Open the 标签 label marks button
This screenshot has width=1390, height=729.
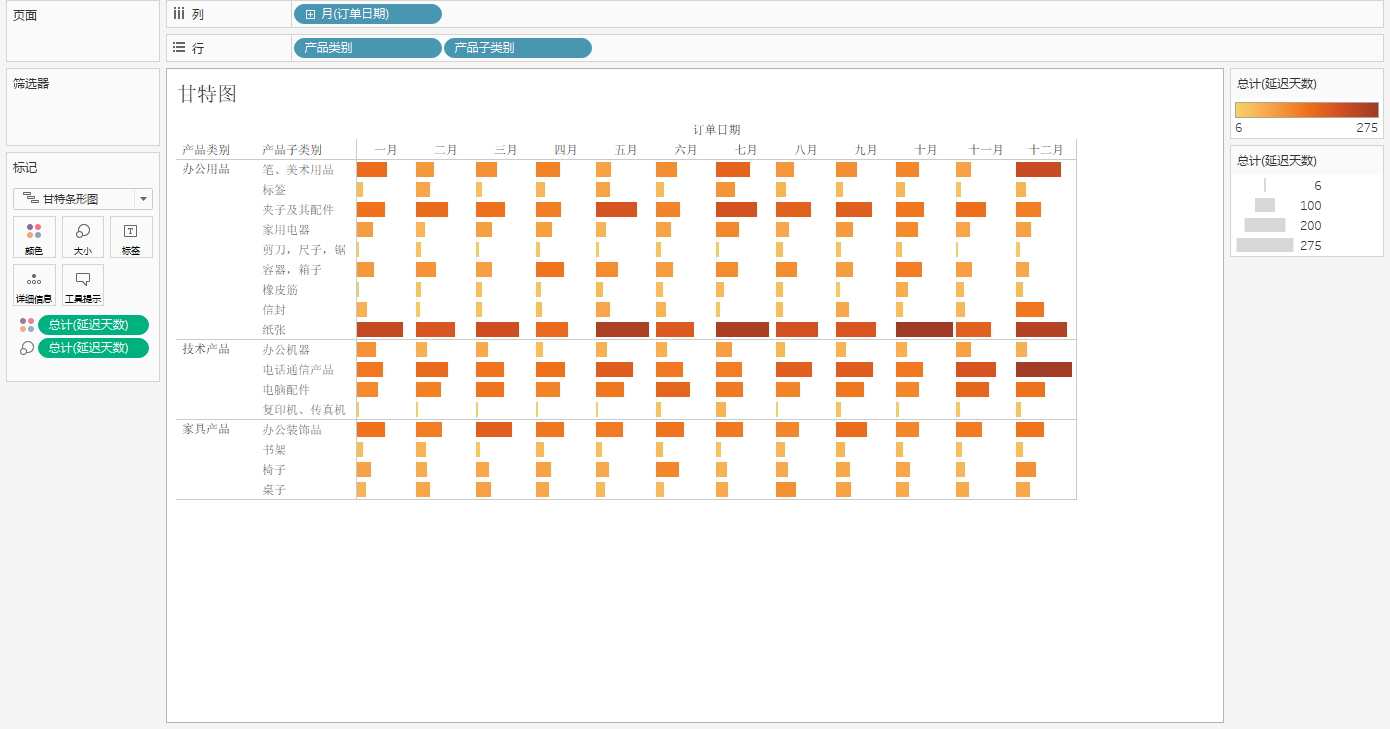coord(131,237)
